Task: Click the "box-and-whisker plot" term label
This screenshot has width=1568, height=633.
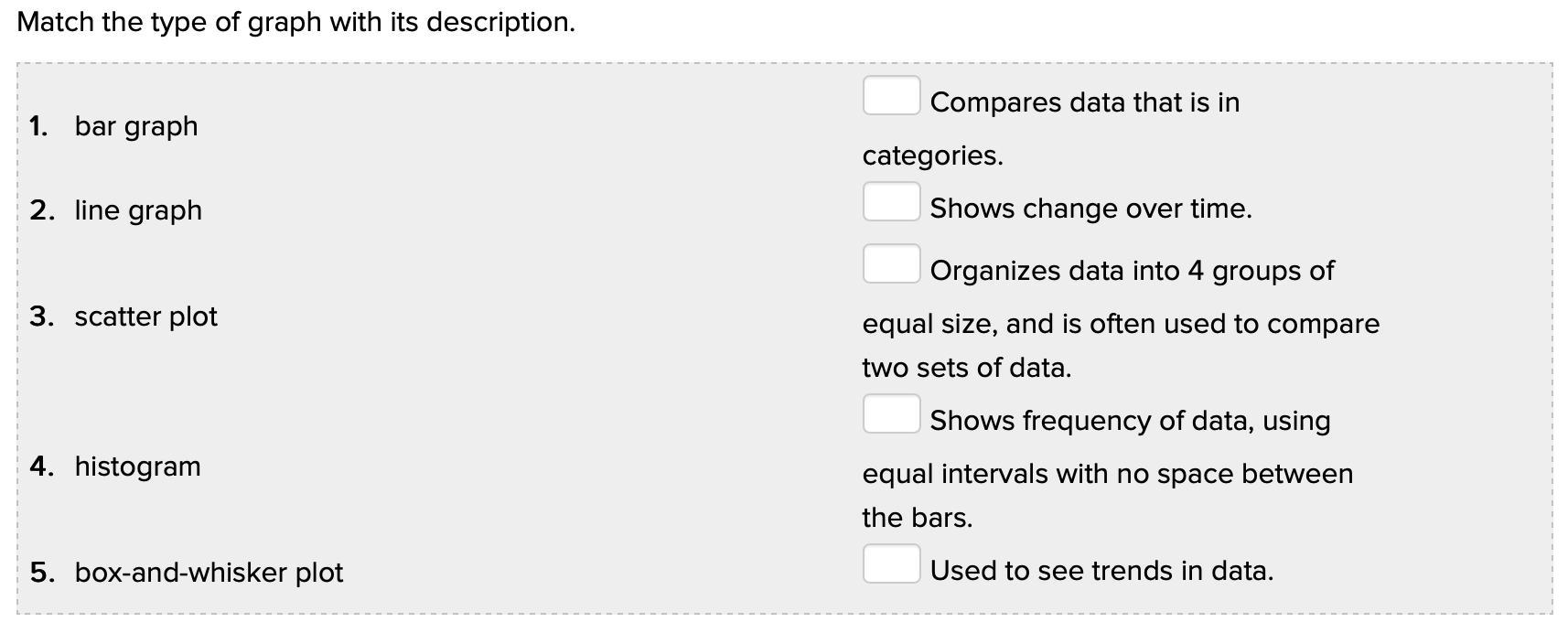Action: tap(209, 573)
